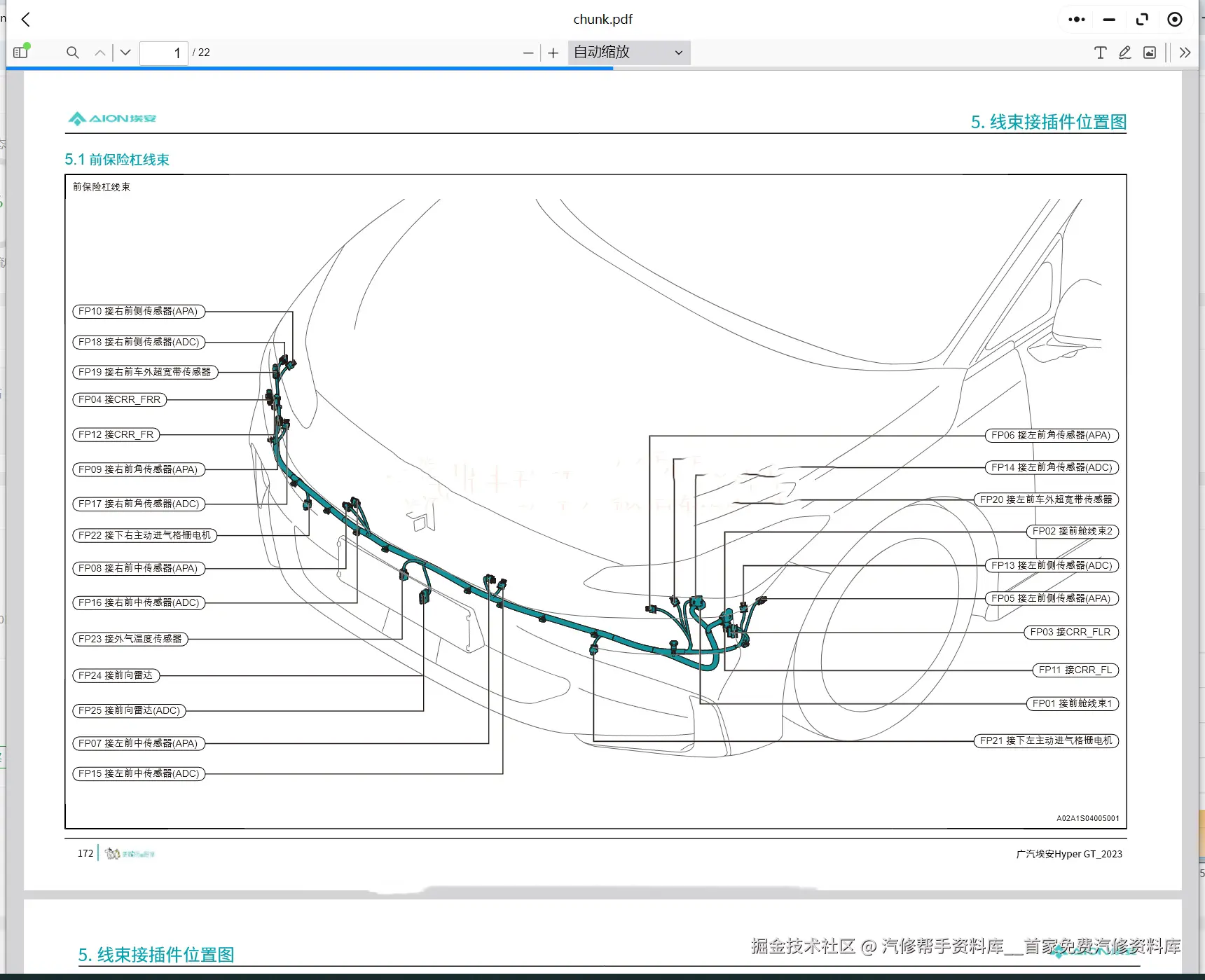The width and height of the screenshot is (1205, 980).
Task: Click the 5.1 前保险杠线束 heading
Action: [x=117, y=160]
